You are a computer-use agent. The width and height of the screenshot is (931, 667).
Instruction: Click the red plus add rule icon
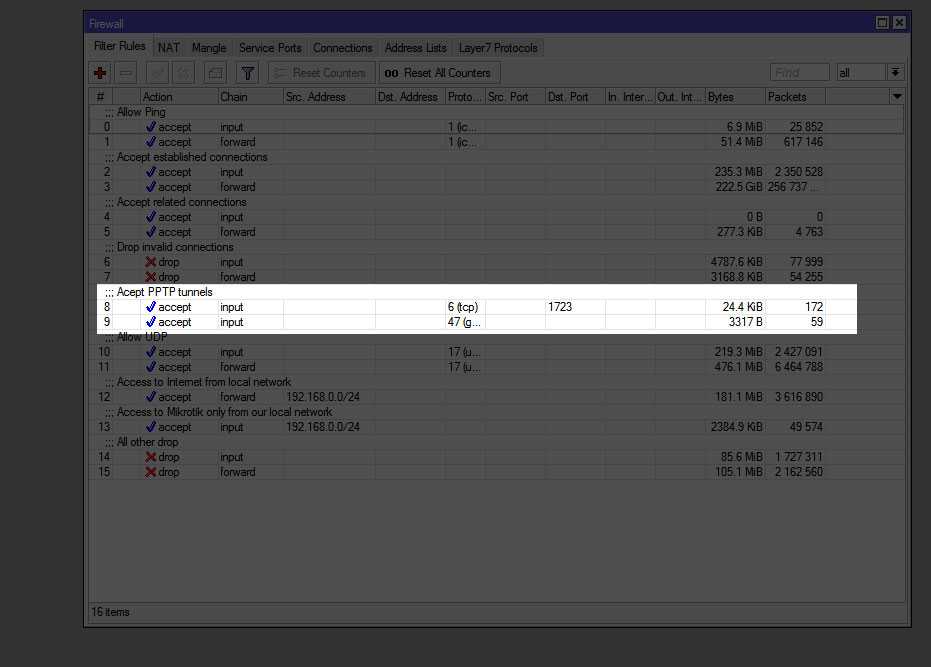point(99,73)
